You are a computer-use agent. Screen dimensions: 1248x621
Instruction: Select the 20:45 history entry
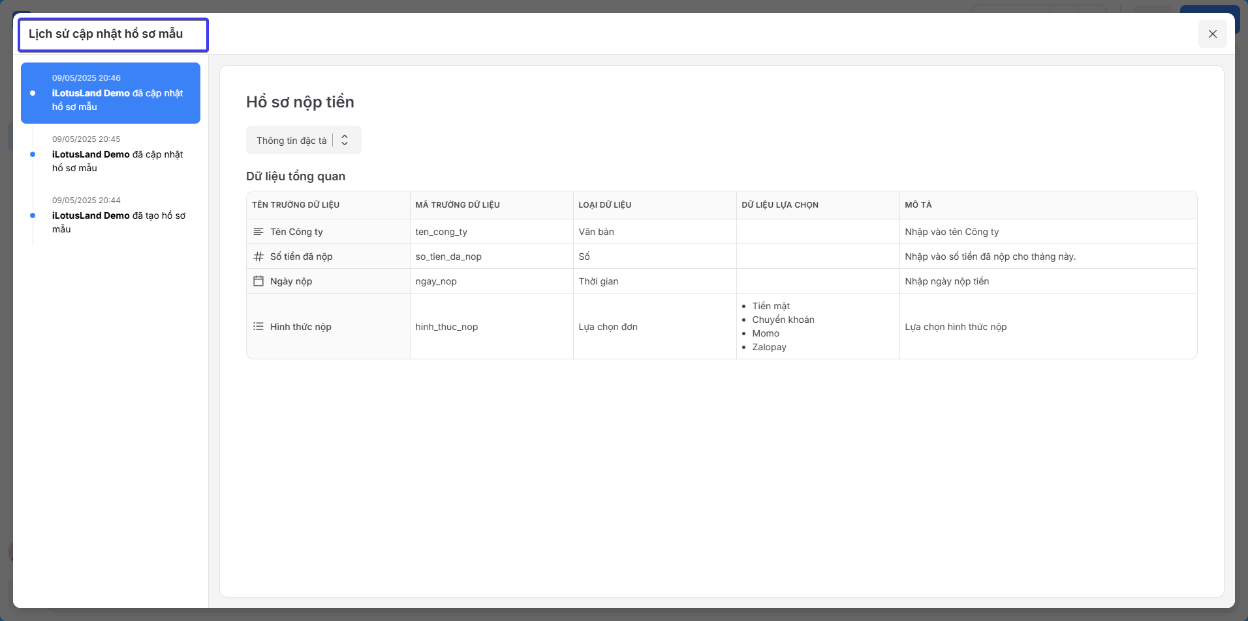click(x=110, y=154)
